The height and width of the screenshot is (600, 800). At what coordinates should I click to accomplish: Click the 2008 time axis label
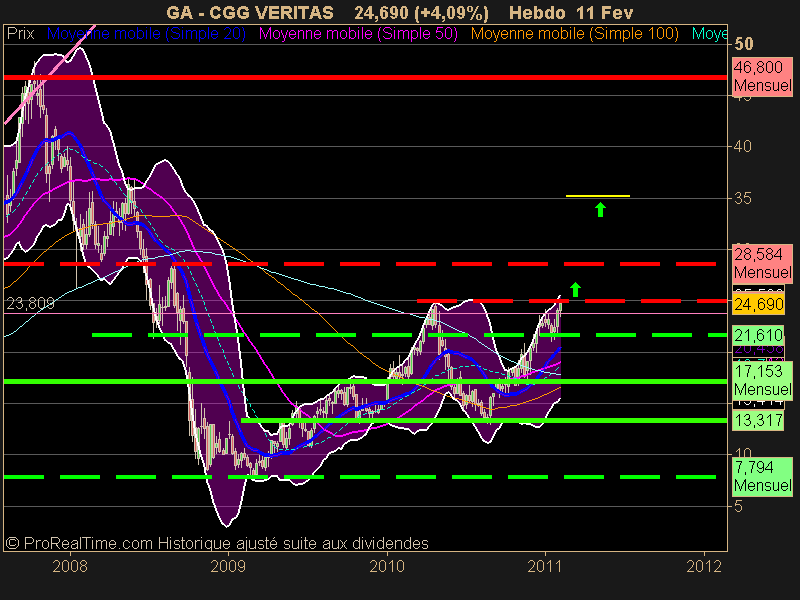click(70, 566)
